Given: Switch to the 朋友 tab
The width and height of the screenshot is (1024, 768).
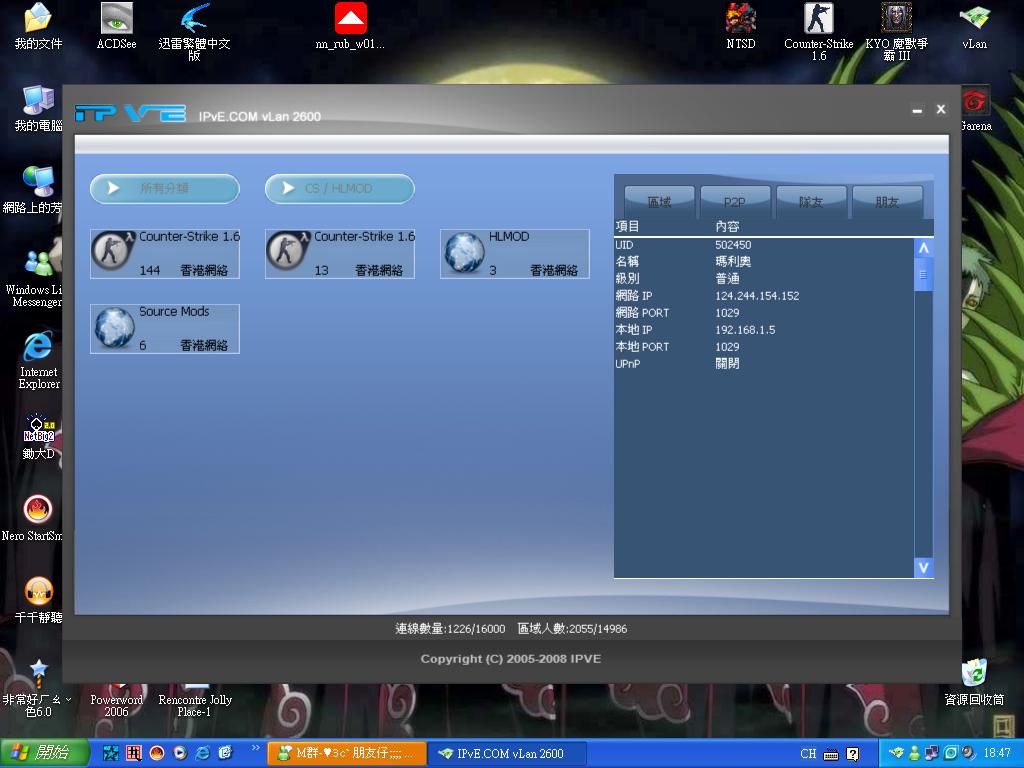Looking at the screenshot, I should point(886,202).
